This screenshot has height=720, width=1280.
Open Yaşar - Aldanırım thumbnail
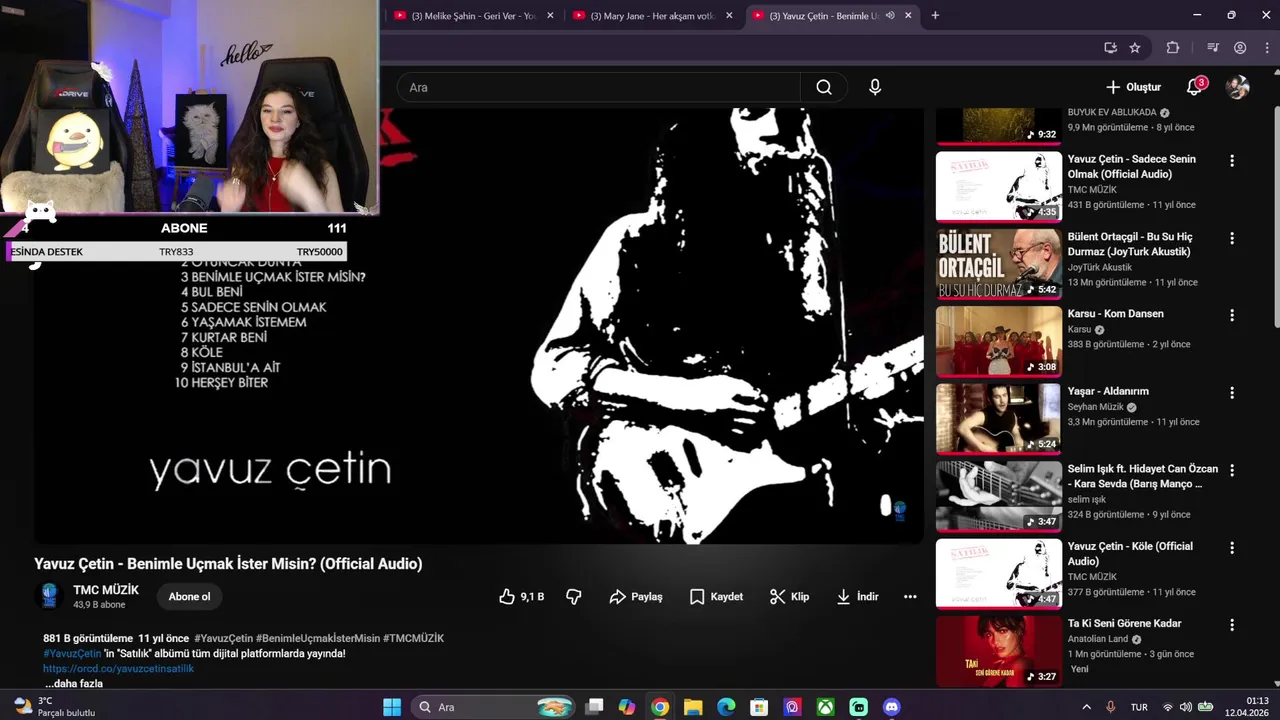(x=999, y=419)
